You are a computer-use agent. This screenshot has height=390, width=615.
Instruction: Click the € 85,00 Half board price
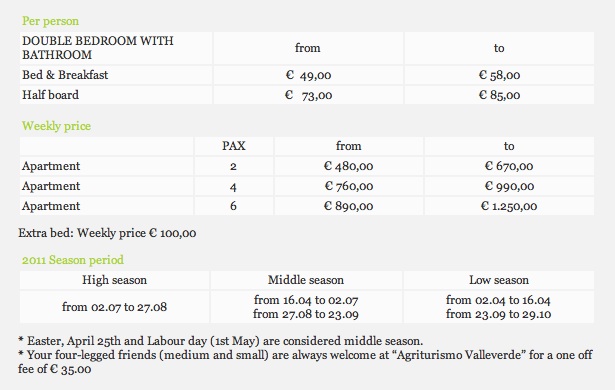(499, 95)
